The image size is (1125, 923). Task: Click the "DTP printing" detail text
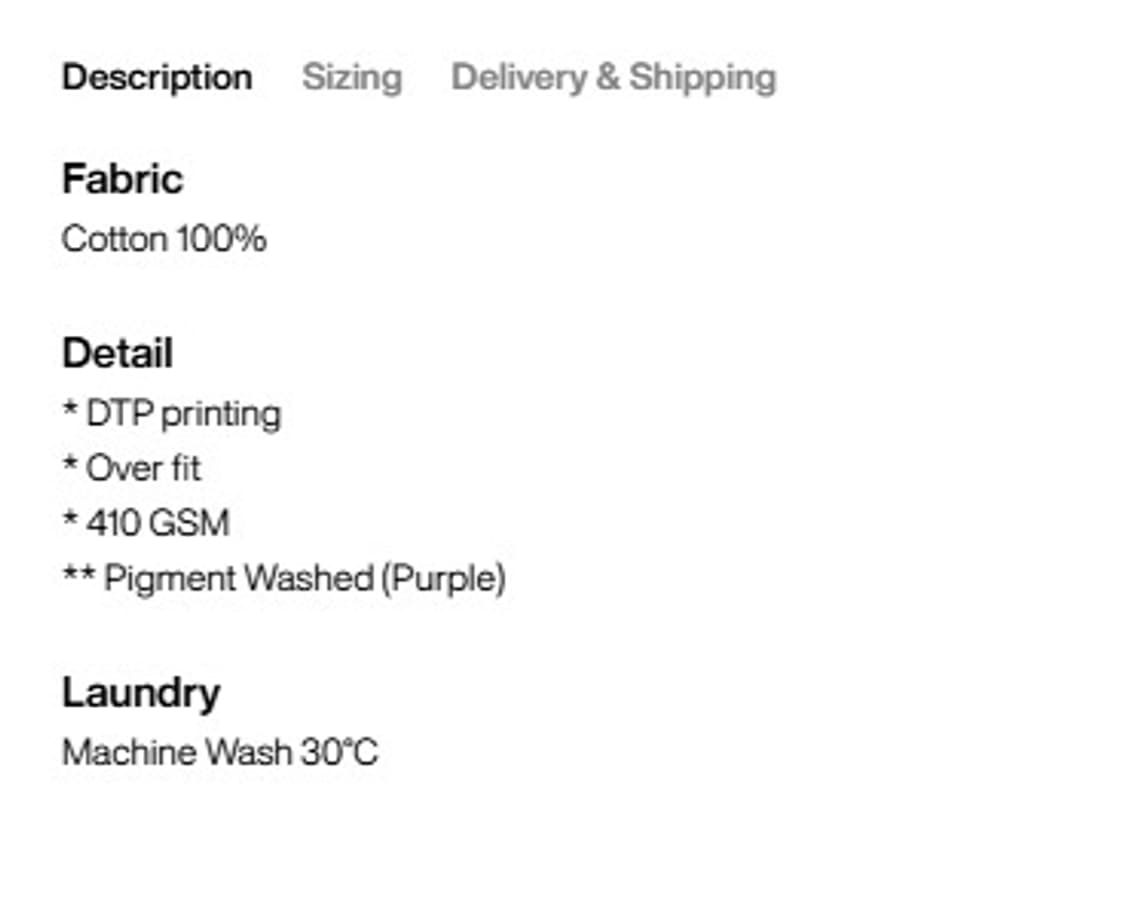coord(183,414)
